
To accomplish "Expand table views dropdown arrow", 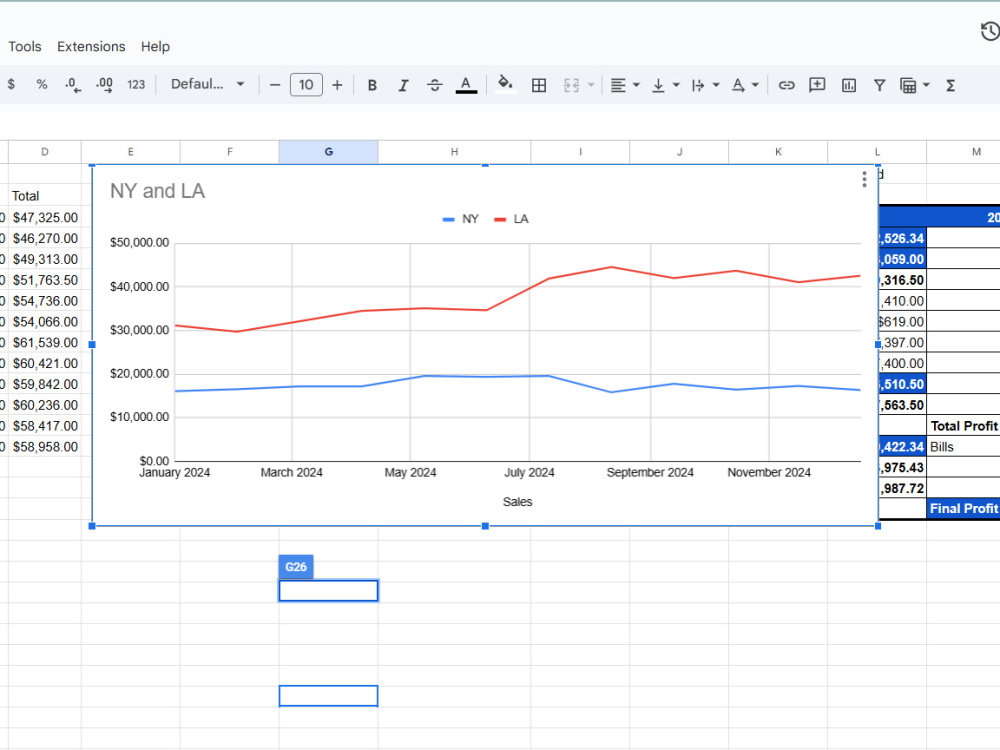I will 926,85.
